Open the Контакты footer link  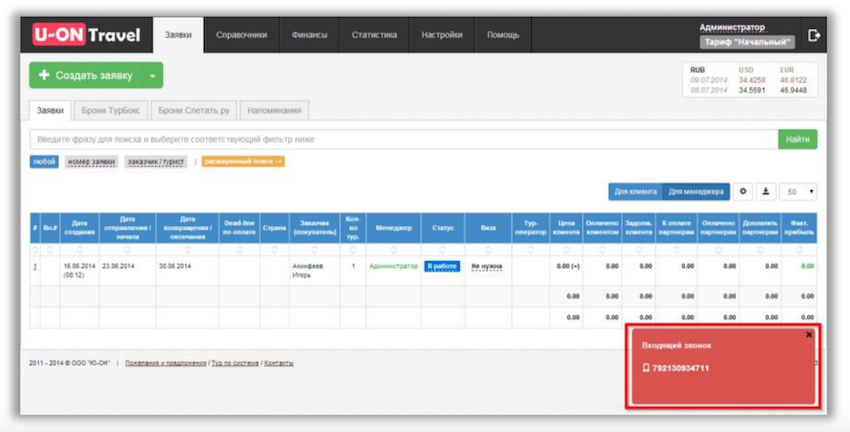click(x=279, y=363)
